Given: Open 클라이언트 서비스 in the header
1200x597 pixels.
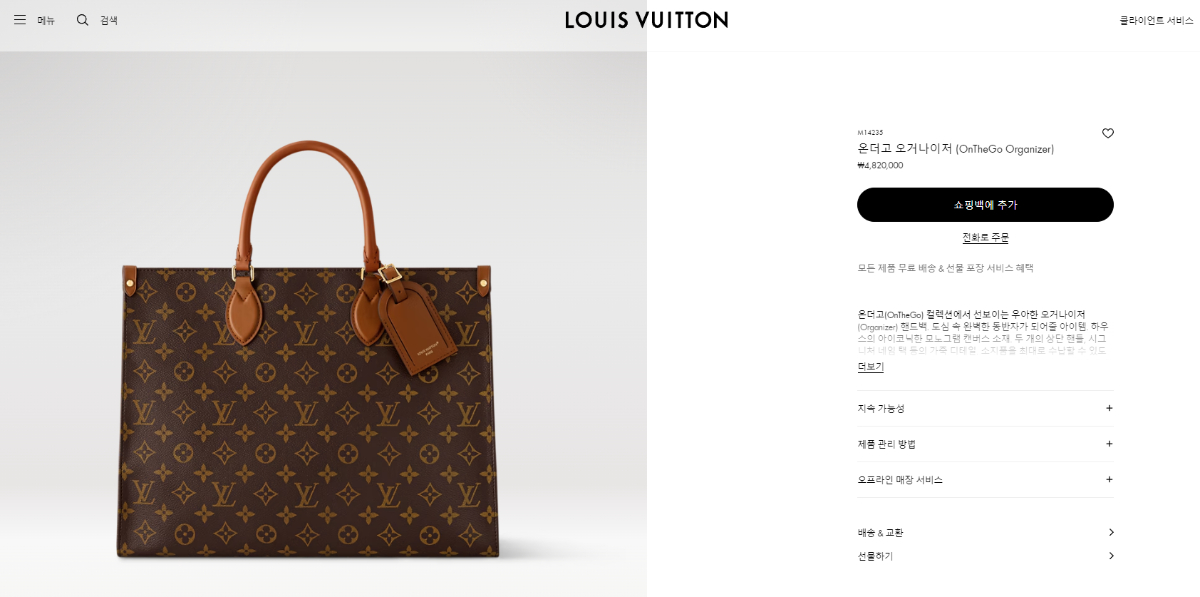Looking at the screenshot, I should coord(1156,20).
